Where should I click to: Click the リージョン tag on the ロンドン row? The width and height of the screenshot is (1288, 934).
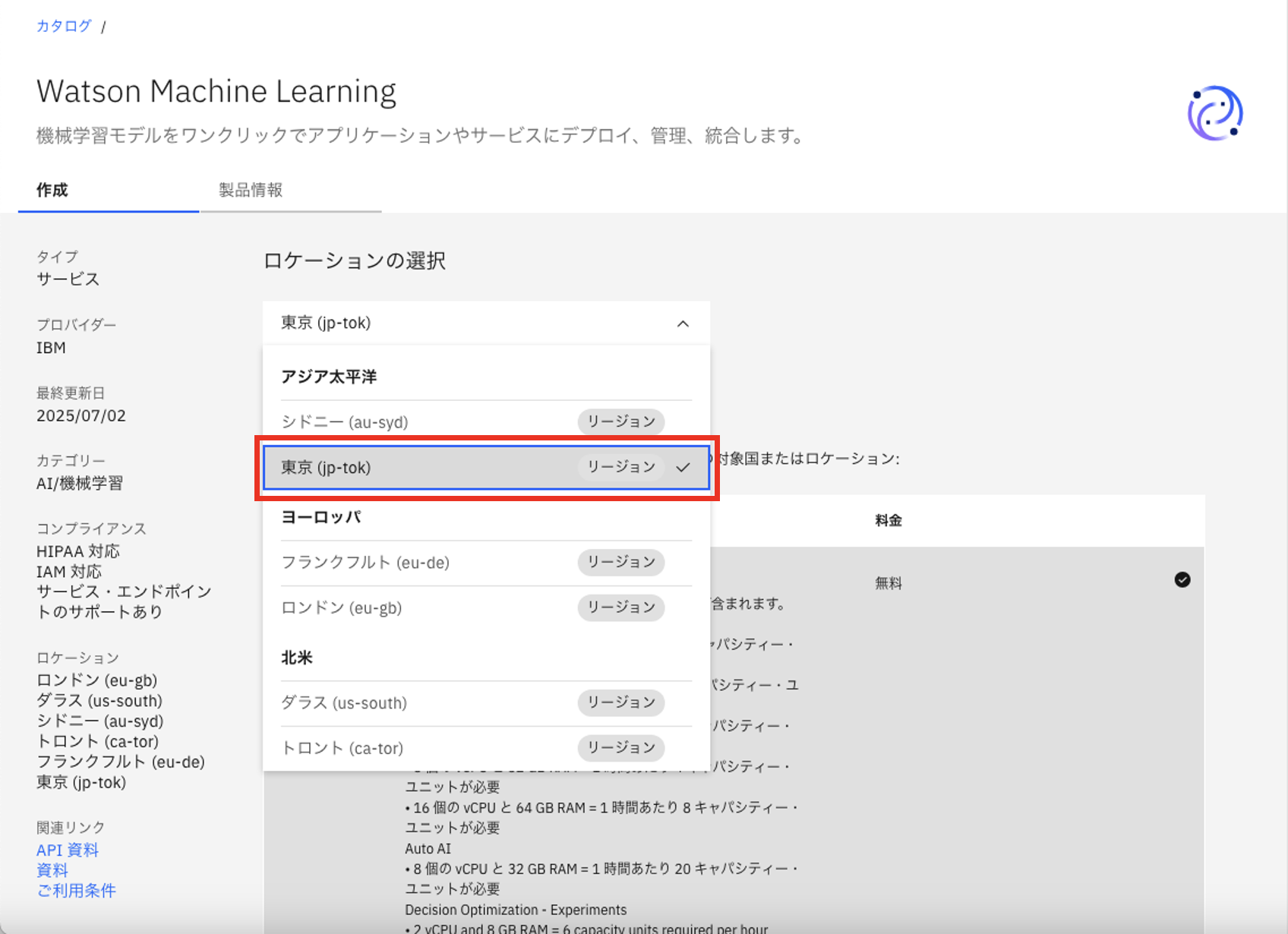620,607
